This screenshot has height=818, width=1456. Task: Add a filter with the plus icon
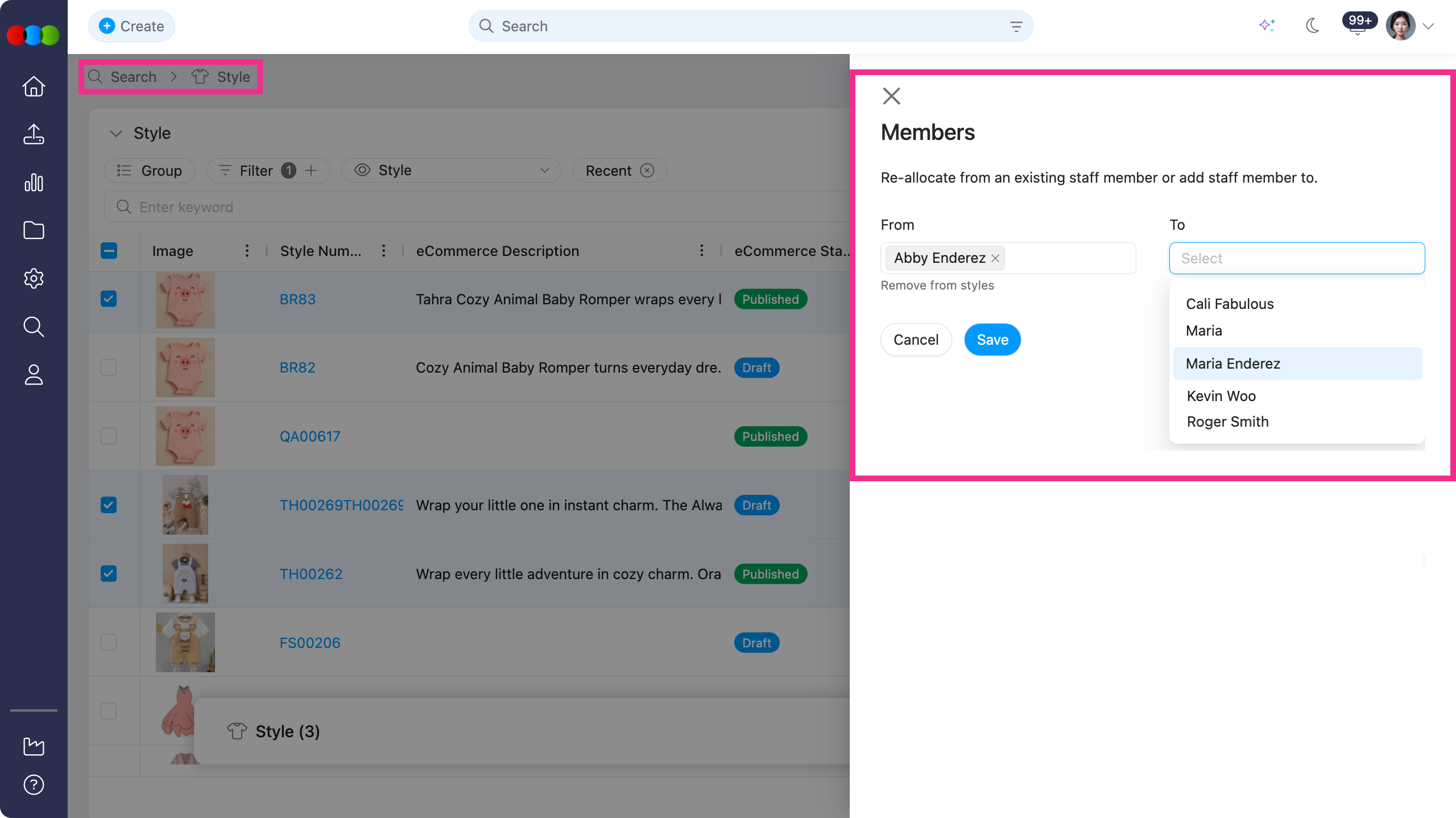(x=311, y=171)
